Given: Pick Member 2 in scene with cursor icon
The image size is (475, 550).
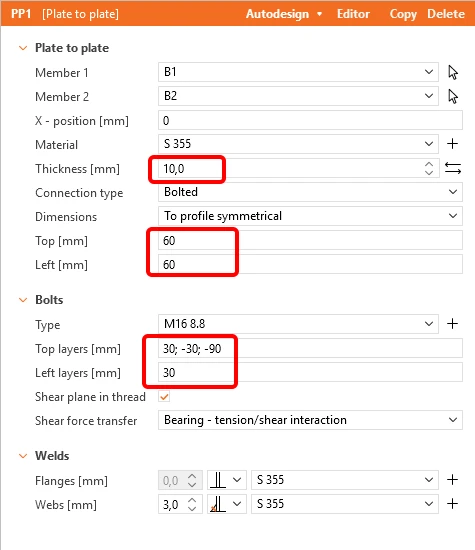Looking at the screenshot, I should coord(453,96).
